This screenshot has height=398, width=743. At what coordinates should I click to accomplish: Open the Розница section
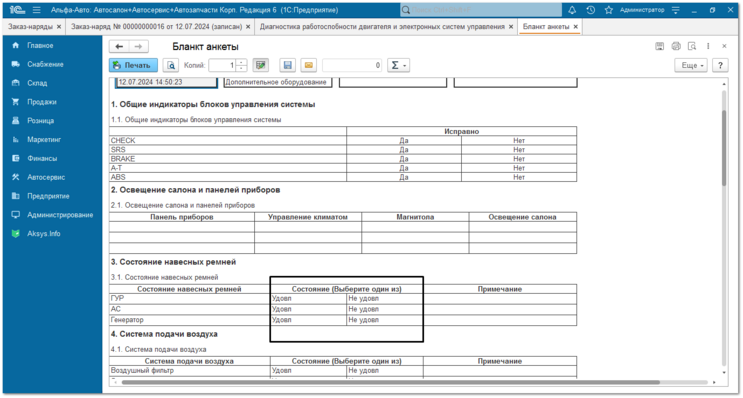pyautogui.click(x=40, y=121)
